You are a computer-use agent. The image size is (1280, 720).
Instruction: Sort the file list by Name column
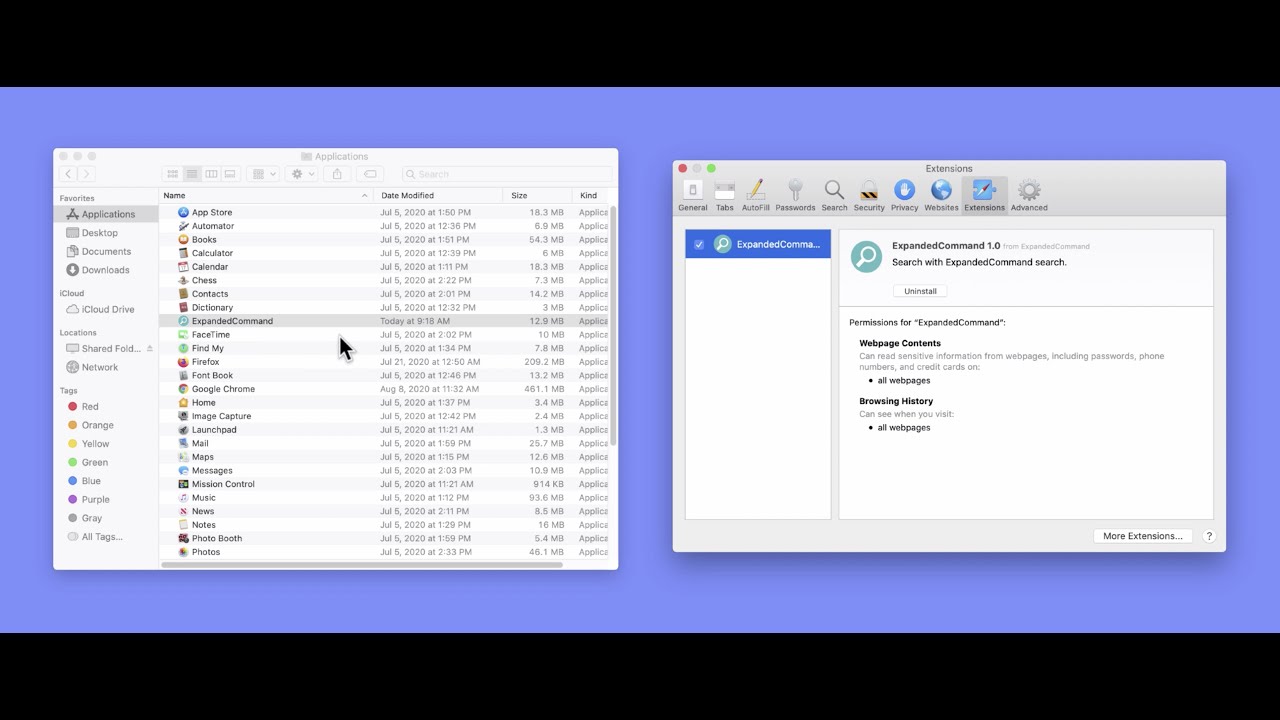coord(266,196)
